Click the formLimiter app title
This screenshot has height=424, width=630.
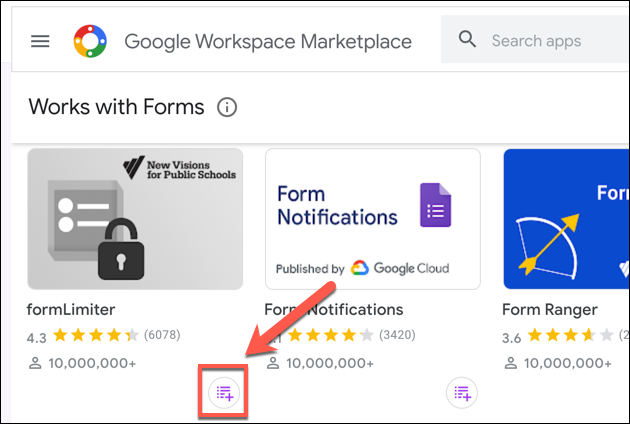[x=69, y=309]
